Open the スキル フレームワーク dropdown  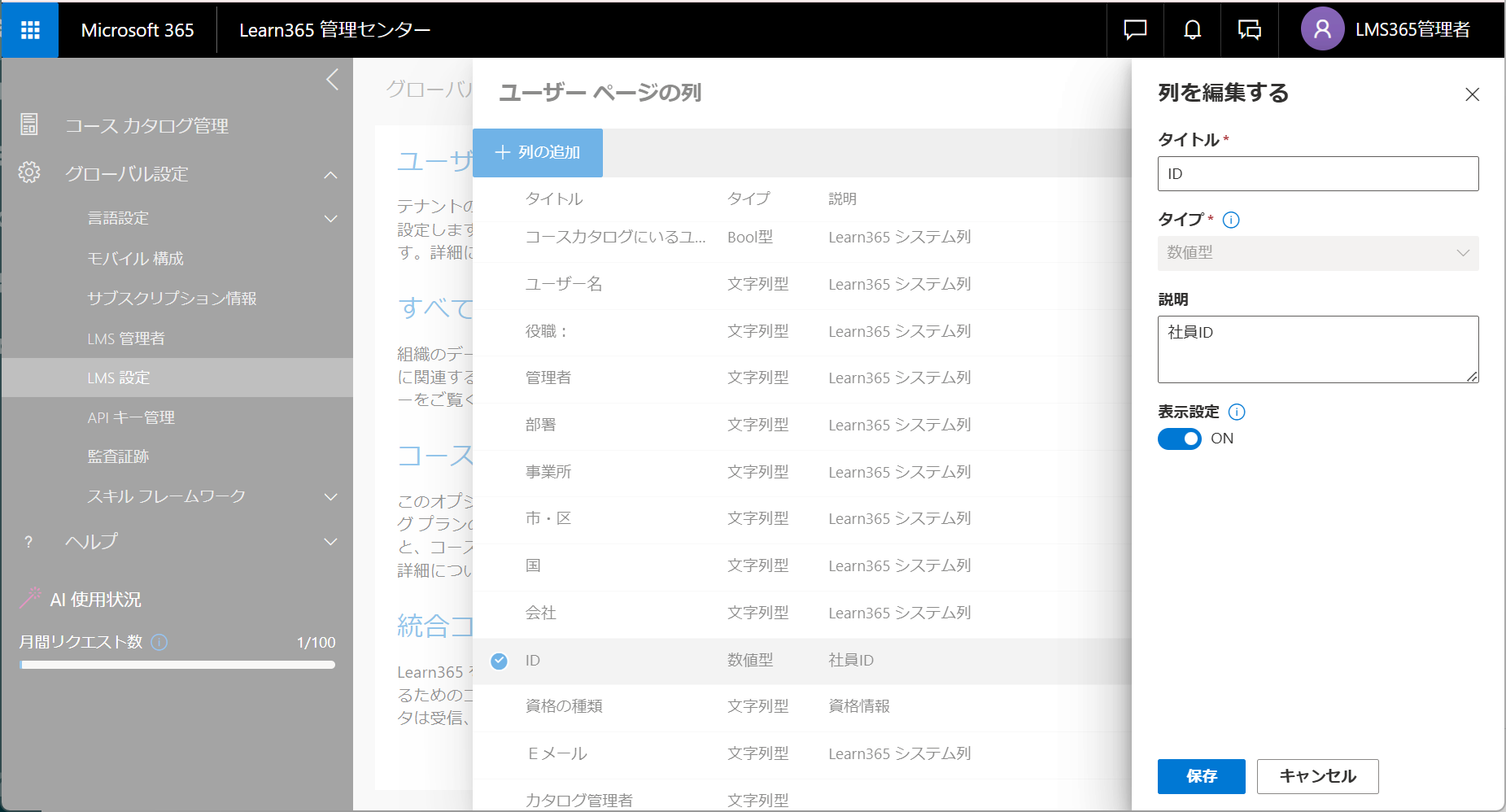pos(330,496)
